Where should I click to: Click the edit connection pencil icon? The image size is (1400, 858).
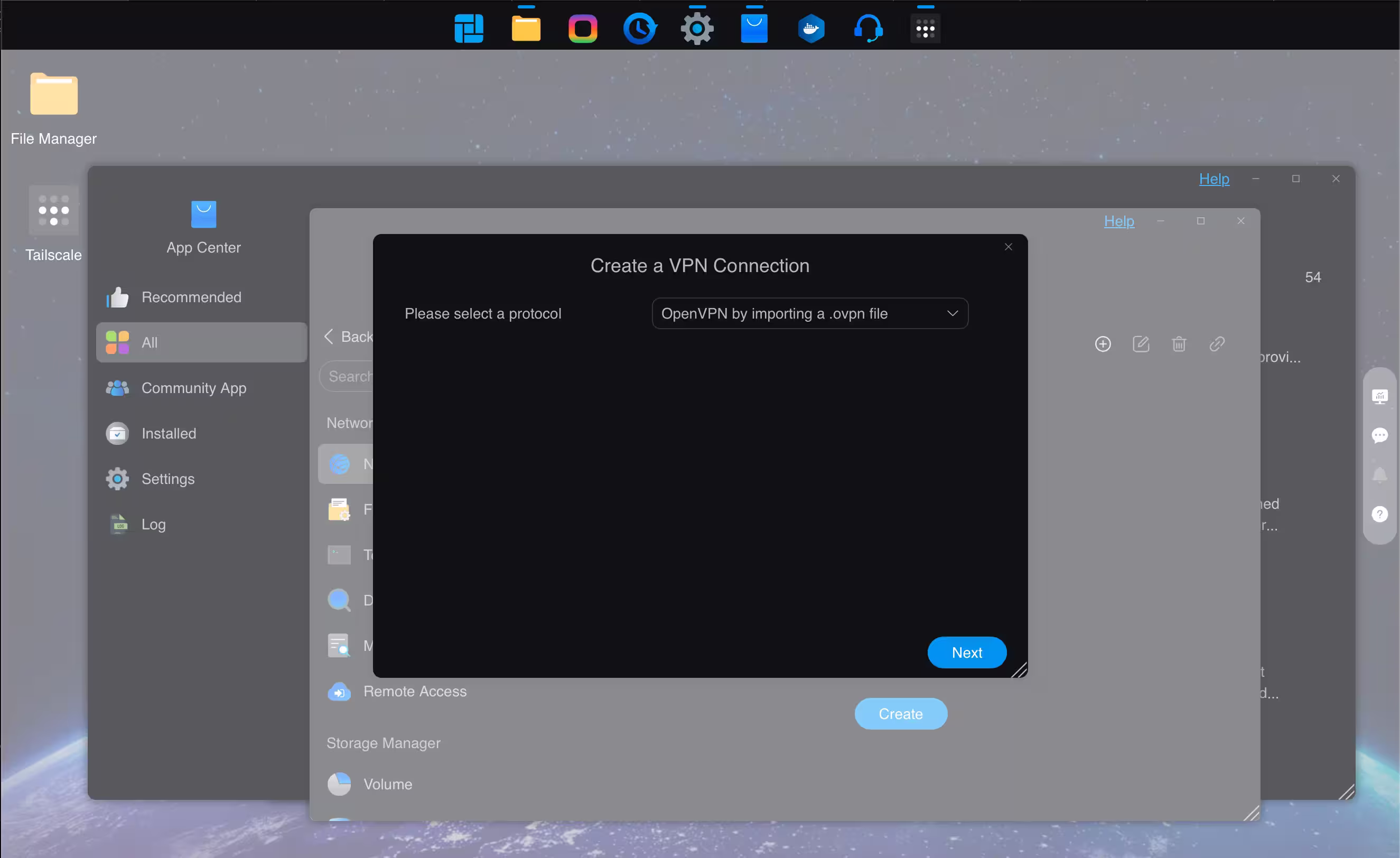(1141, 344)
